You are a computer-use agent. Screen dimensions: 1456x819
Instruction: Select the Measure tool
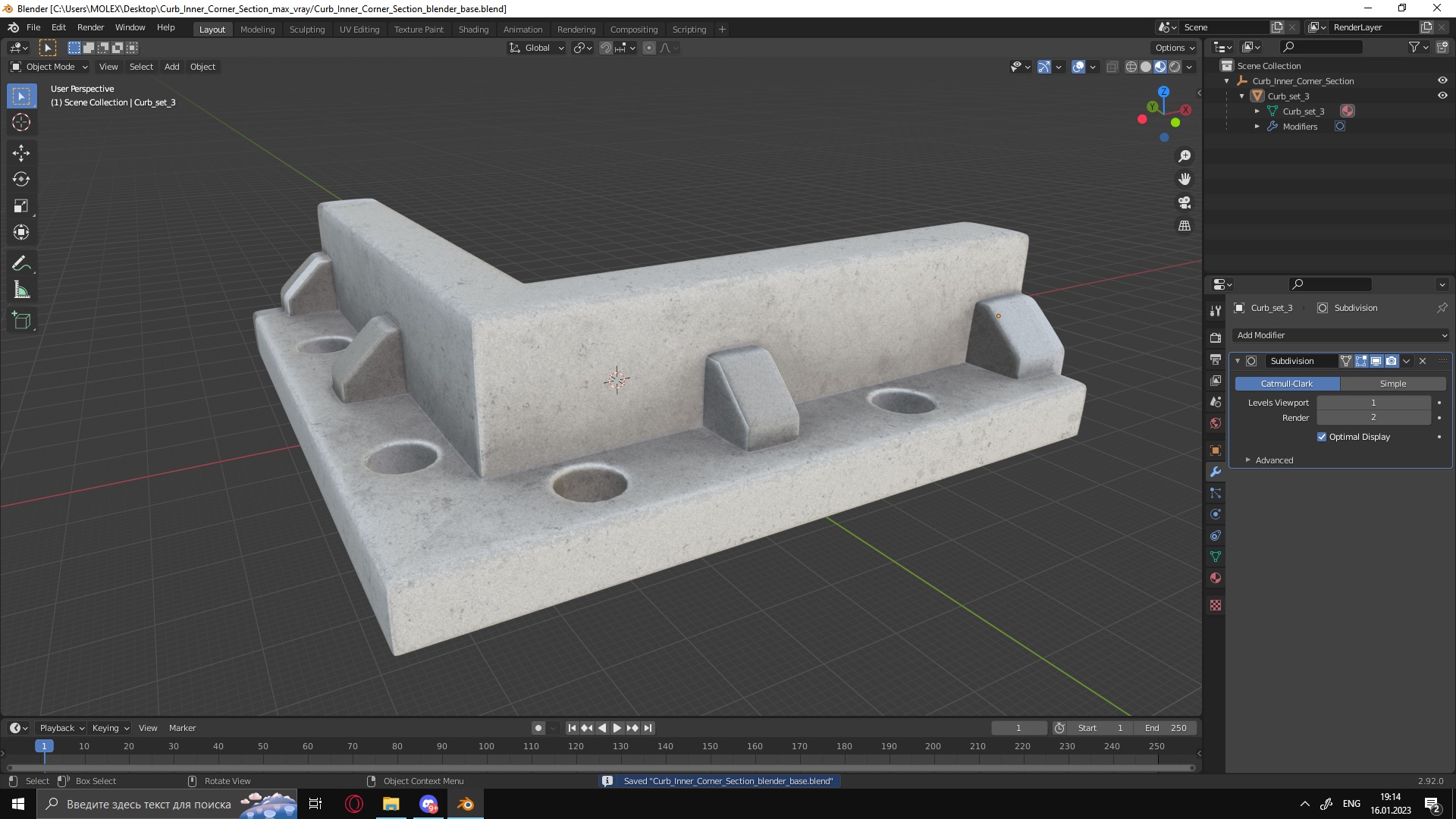[x=21, y=290]
